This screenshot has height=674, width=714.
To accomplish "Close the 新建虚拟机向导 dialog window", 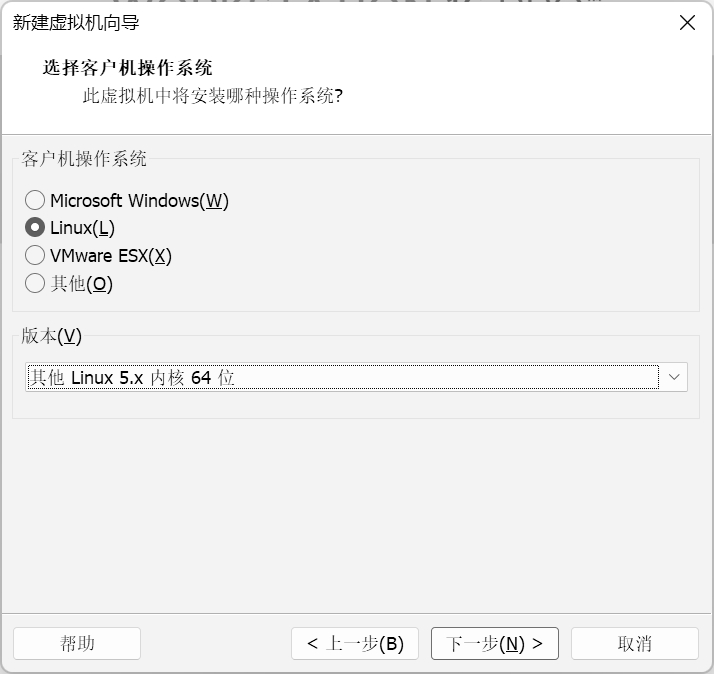I will (x=687, y=23).
